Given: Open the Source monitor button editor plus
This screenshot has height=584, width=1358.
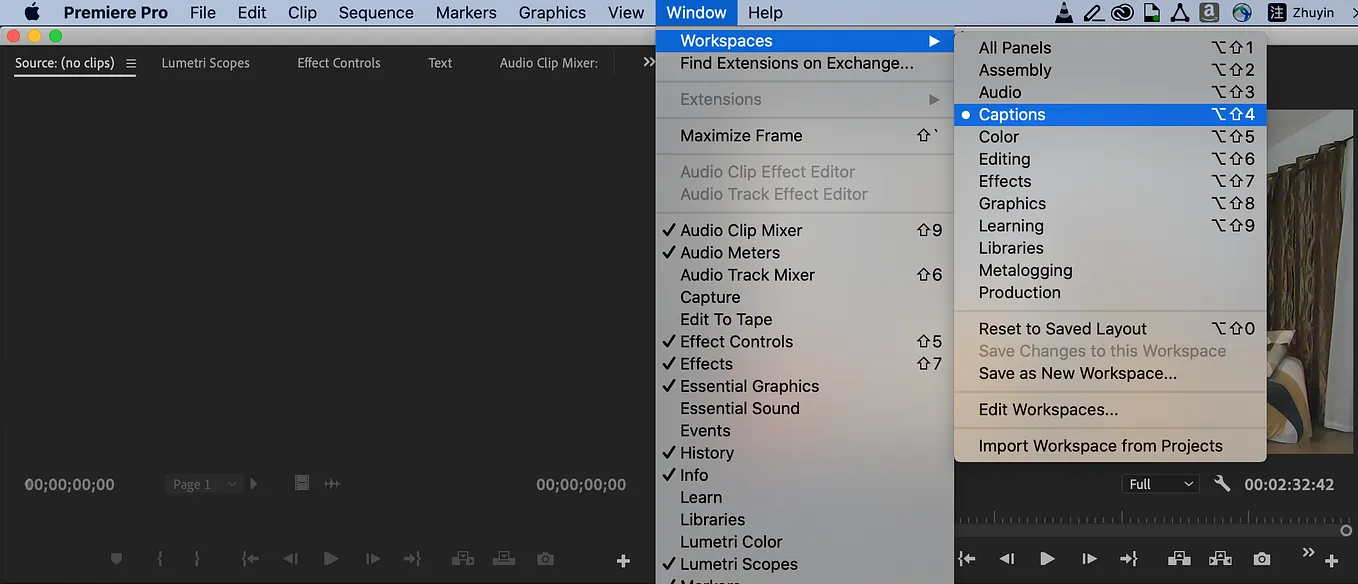Looking at the screenshot, I should point(623,561).
